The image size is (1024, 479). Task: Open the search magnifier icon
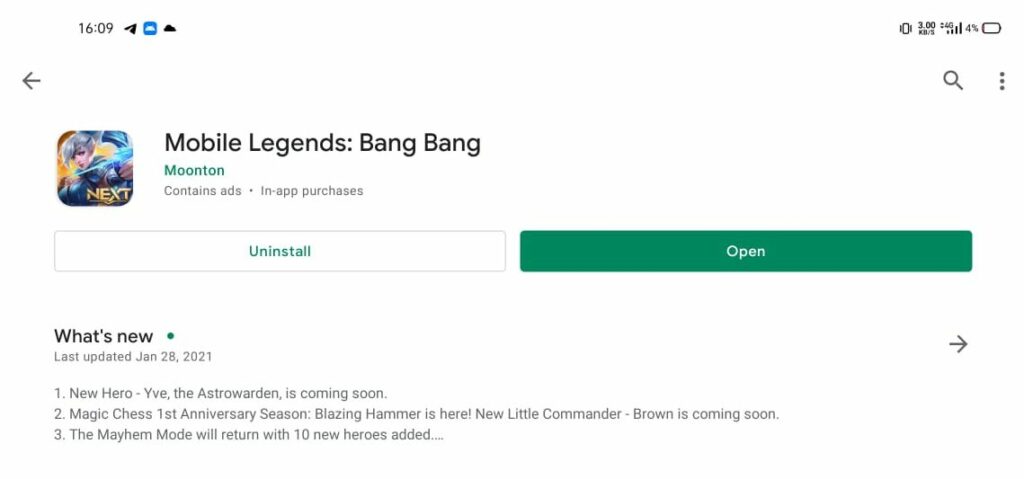pos(953,80)
